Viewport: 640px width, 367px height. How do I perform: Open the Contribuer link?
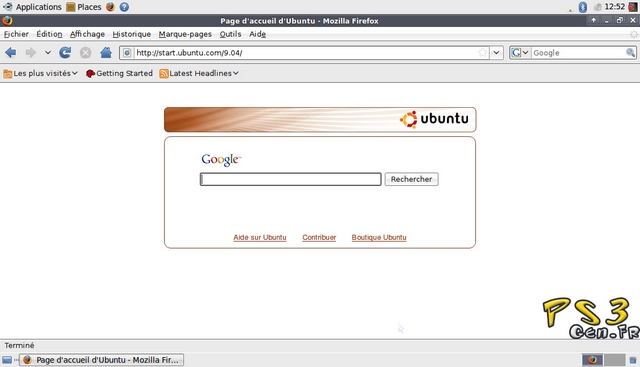(x=319, y=238)
